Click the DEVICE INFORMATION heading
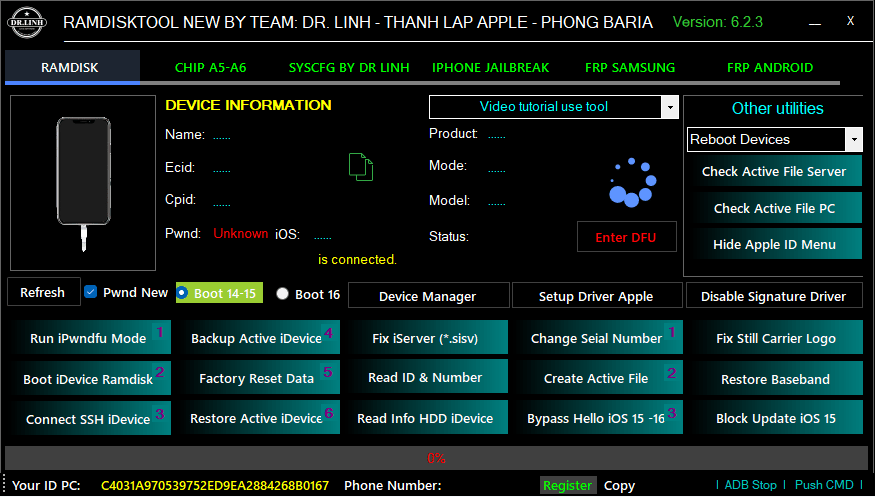 pos(248,105)
